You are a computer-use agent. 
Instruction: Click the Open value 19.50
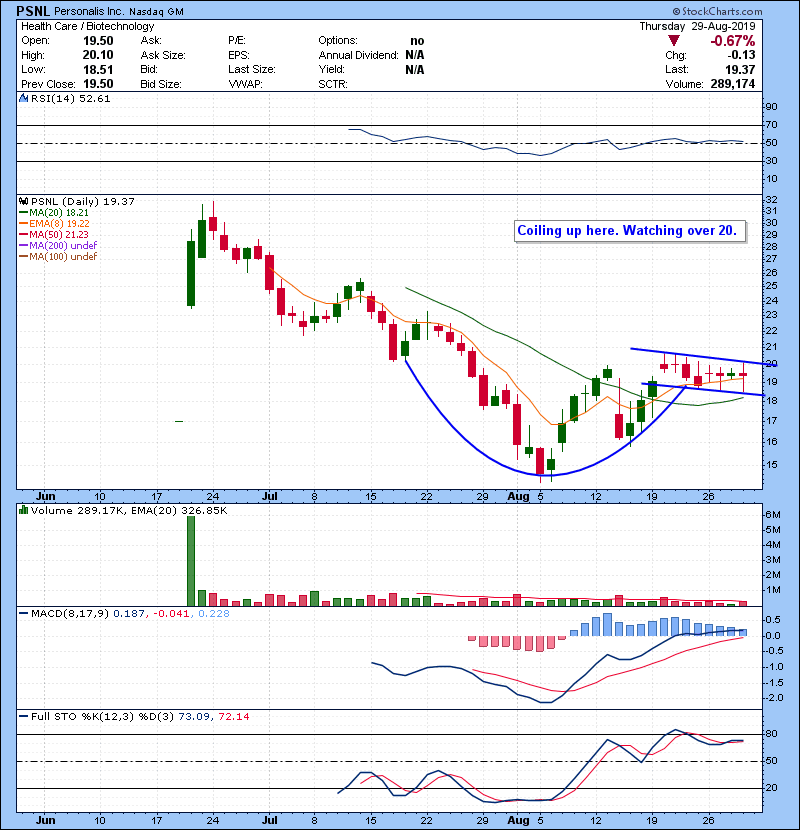tap(98, 41)
